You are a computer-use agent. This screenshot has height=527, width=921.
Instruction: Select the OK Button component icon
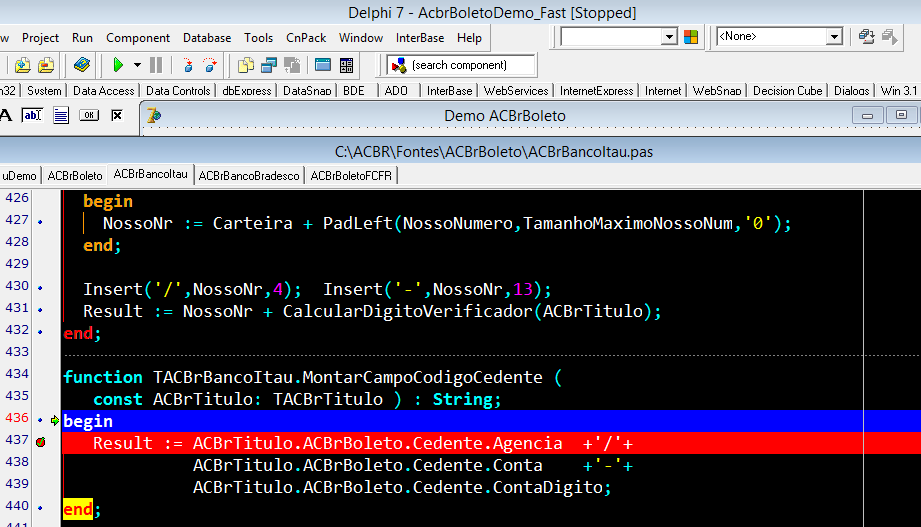click(89, 115)
